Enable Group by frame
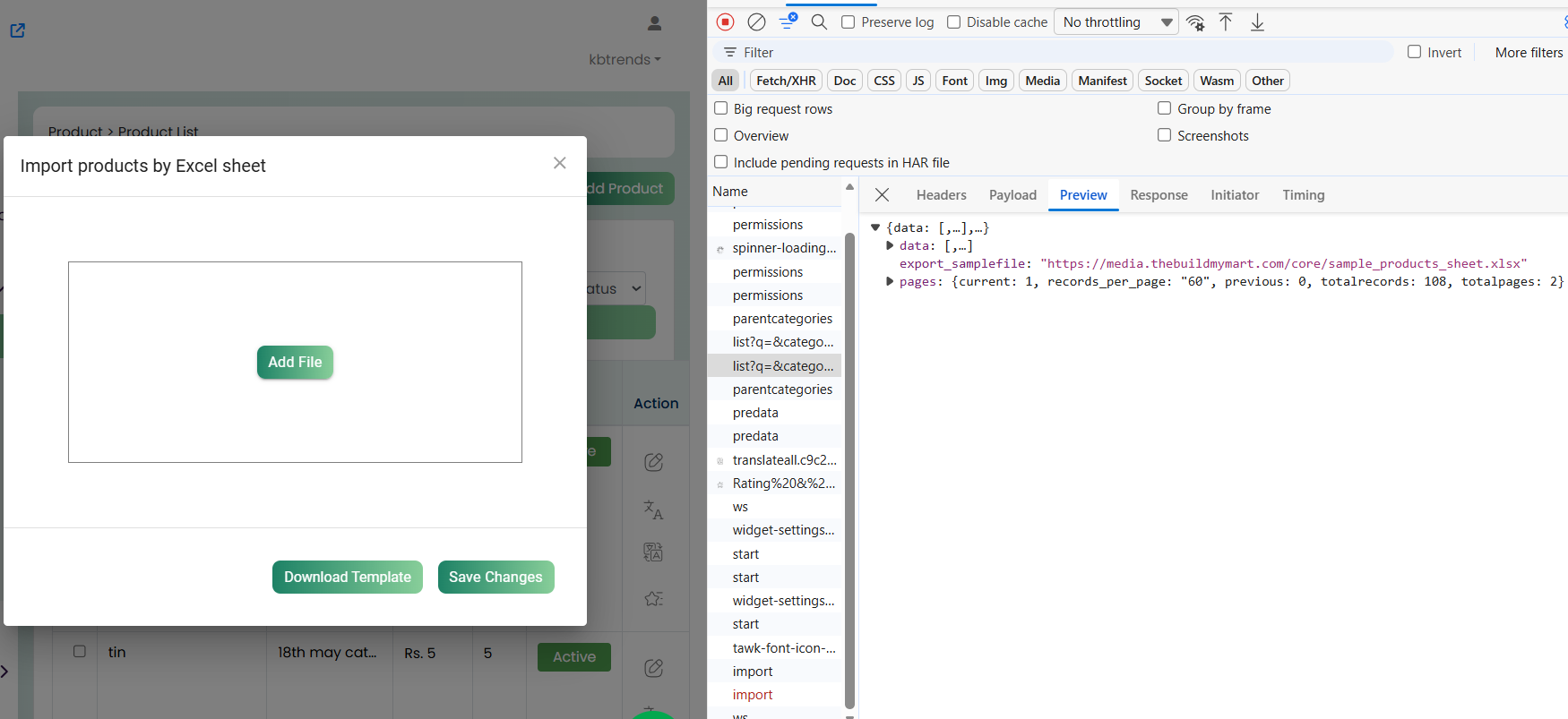 pos(1164,108)
